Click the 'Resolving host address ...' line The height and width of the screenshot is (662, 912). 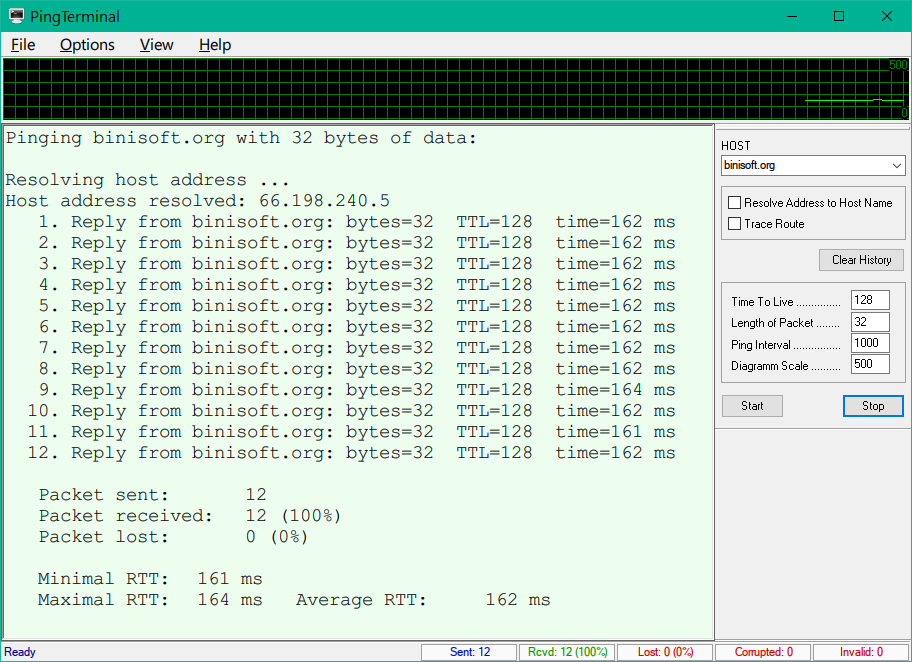click(147, 180)
